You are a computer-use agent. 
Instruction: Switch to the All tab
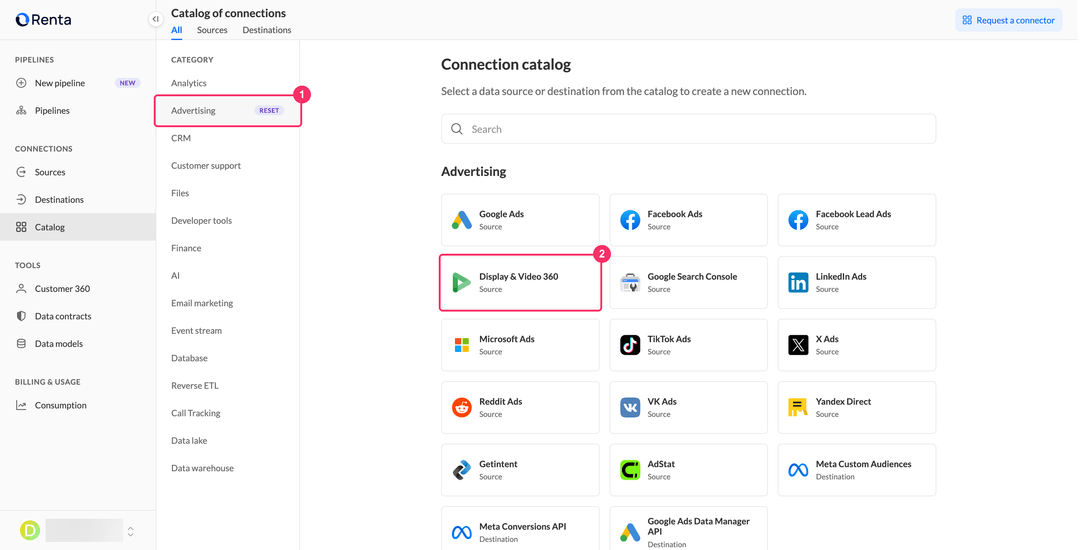[x=177, y=30]
